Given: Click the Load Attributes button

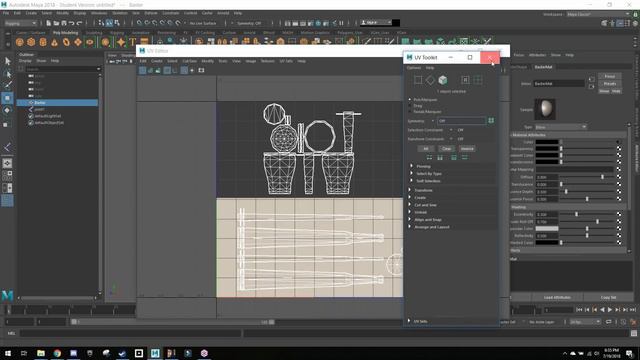Looking at the screenshot, I should pos(557,298).
